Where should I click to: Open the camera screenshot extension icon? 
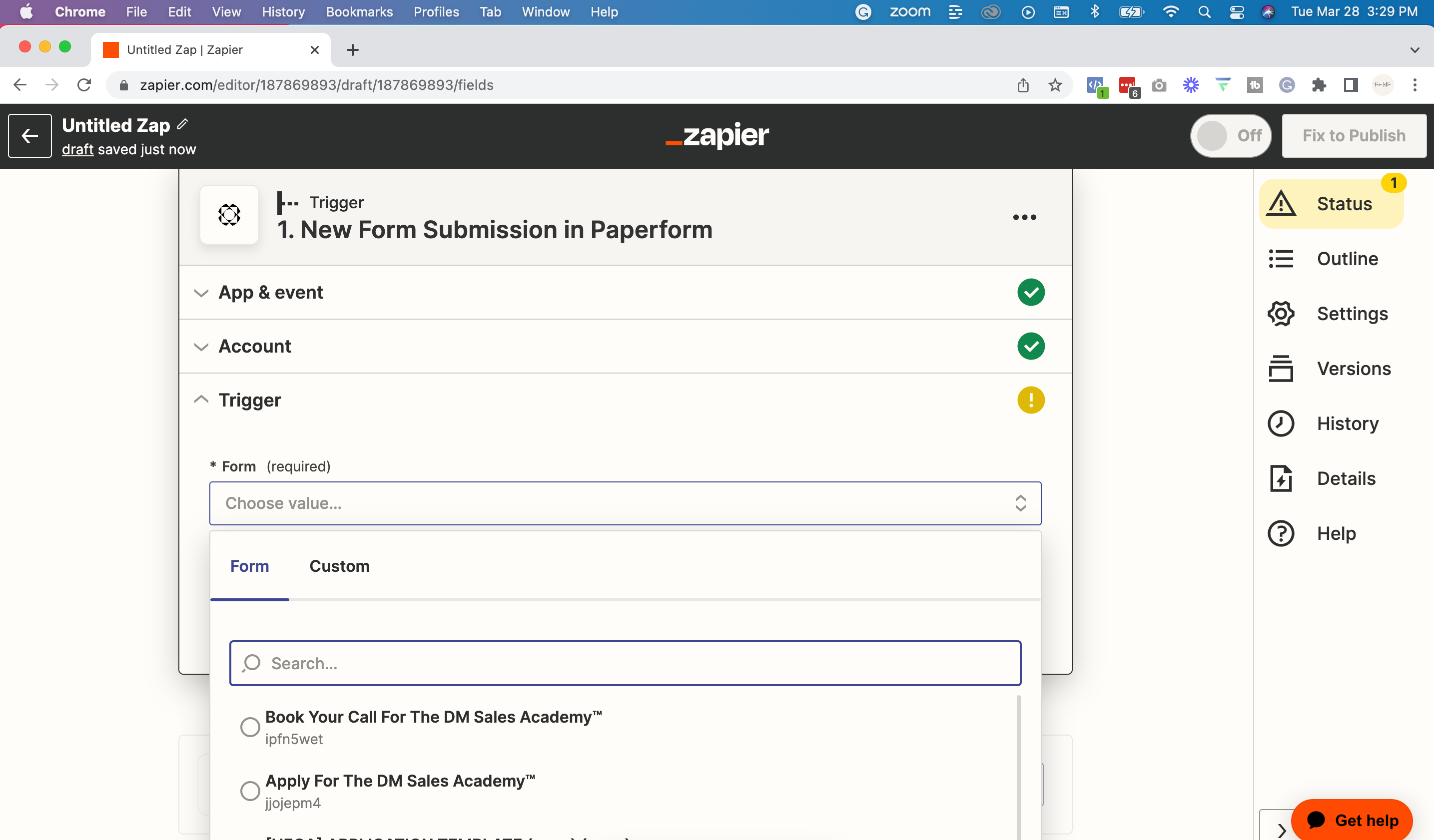point(1159,85)
